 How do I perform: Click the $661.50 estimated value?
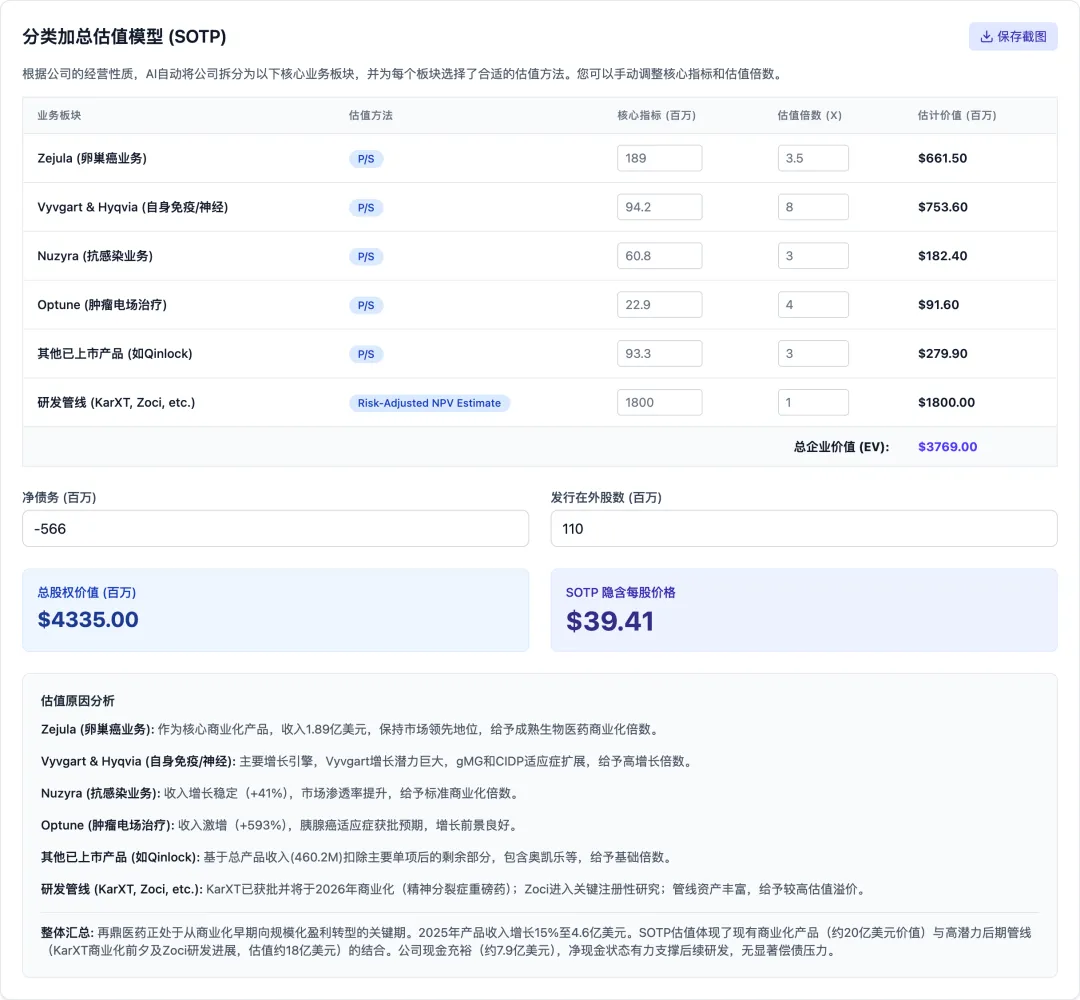(942, 158)
